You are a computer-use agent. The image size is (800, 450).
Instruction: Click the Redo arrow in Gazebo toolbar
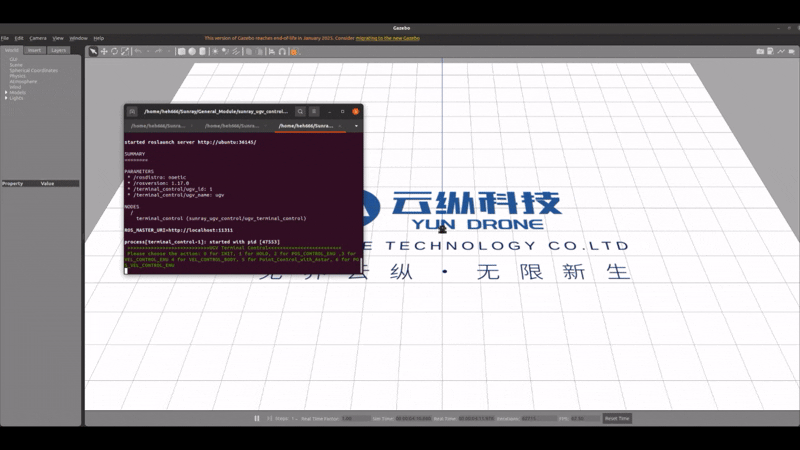(159, 51)
